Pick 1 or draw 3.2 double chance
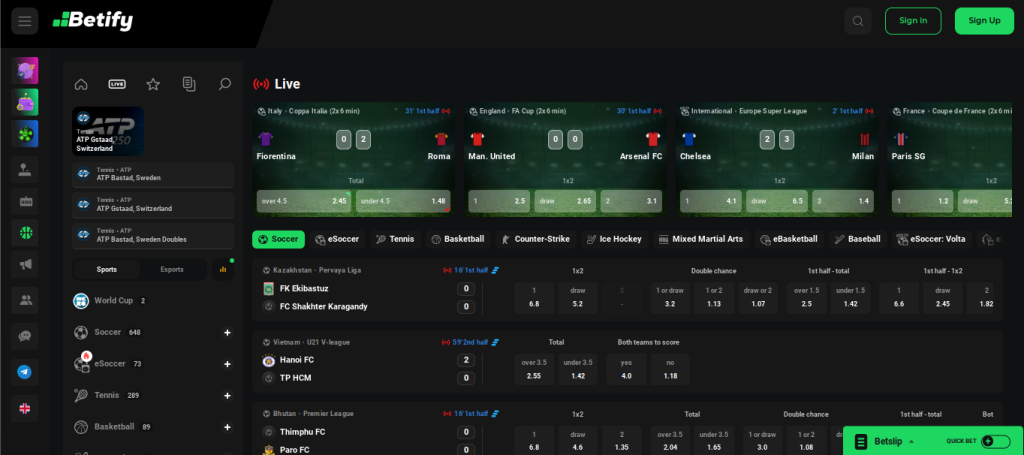The width and height of the screenshot is (1024, 455). coord(670,298)
